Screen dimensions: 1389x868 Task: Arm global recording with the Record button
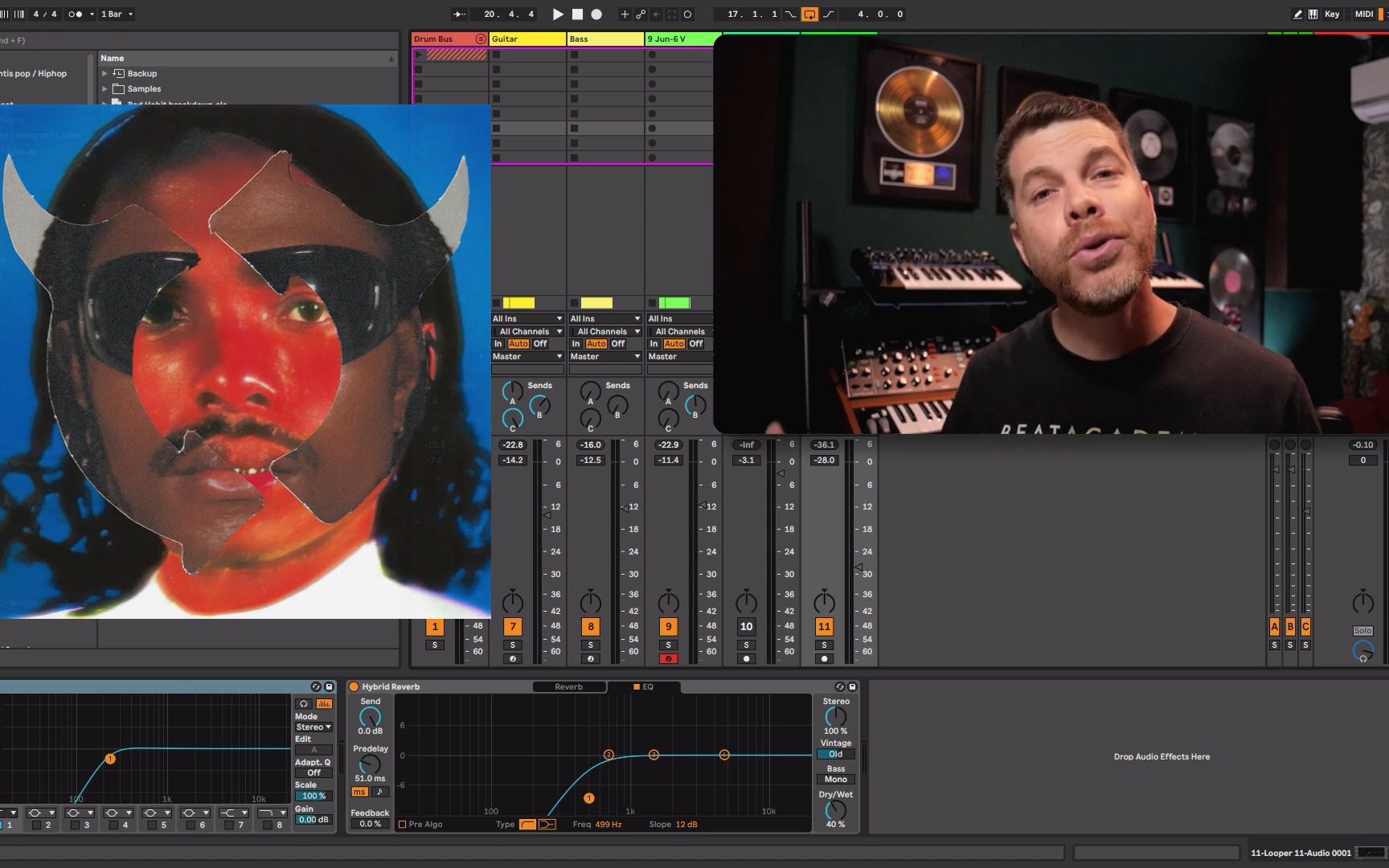point(596,14)
